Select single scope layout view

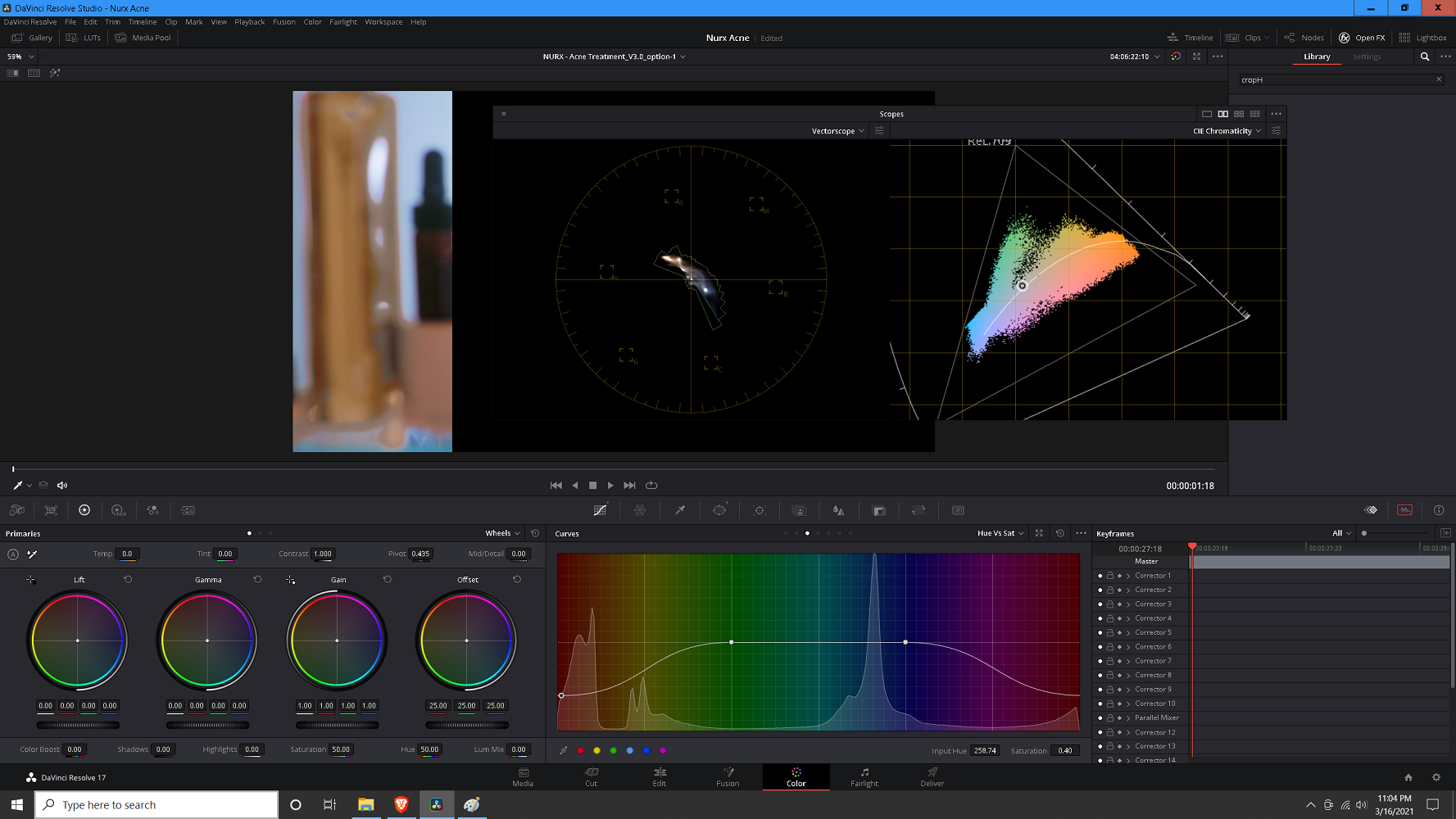coord(1207,114)
